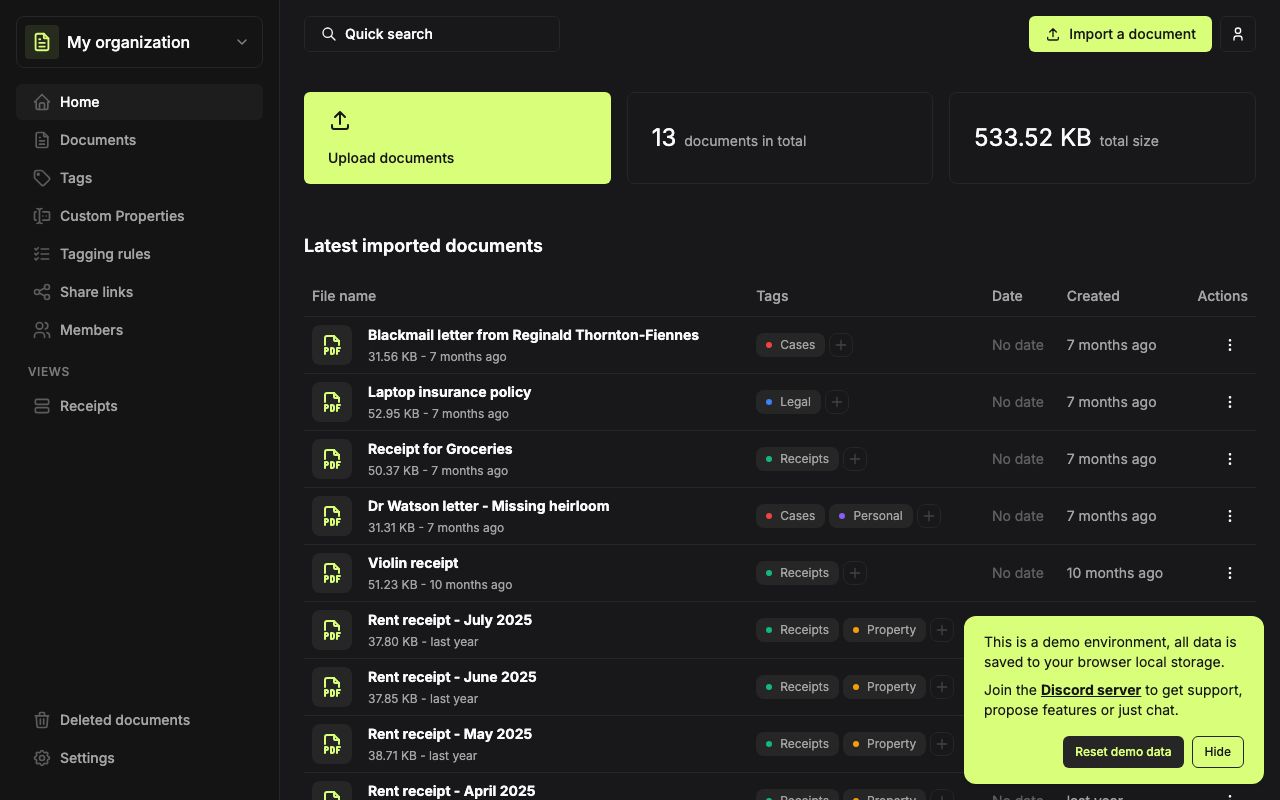Open Rent receipt - June 2025
This screenshot has height=800, width=1280.
452,677
